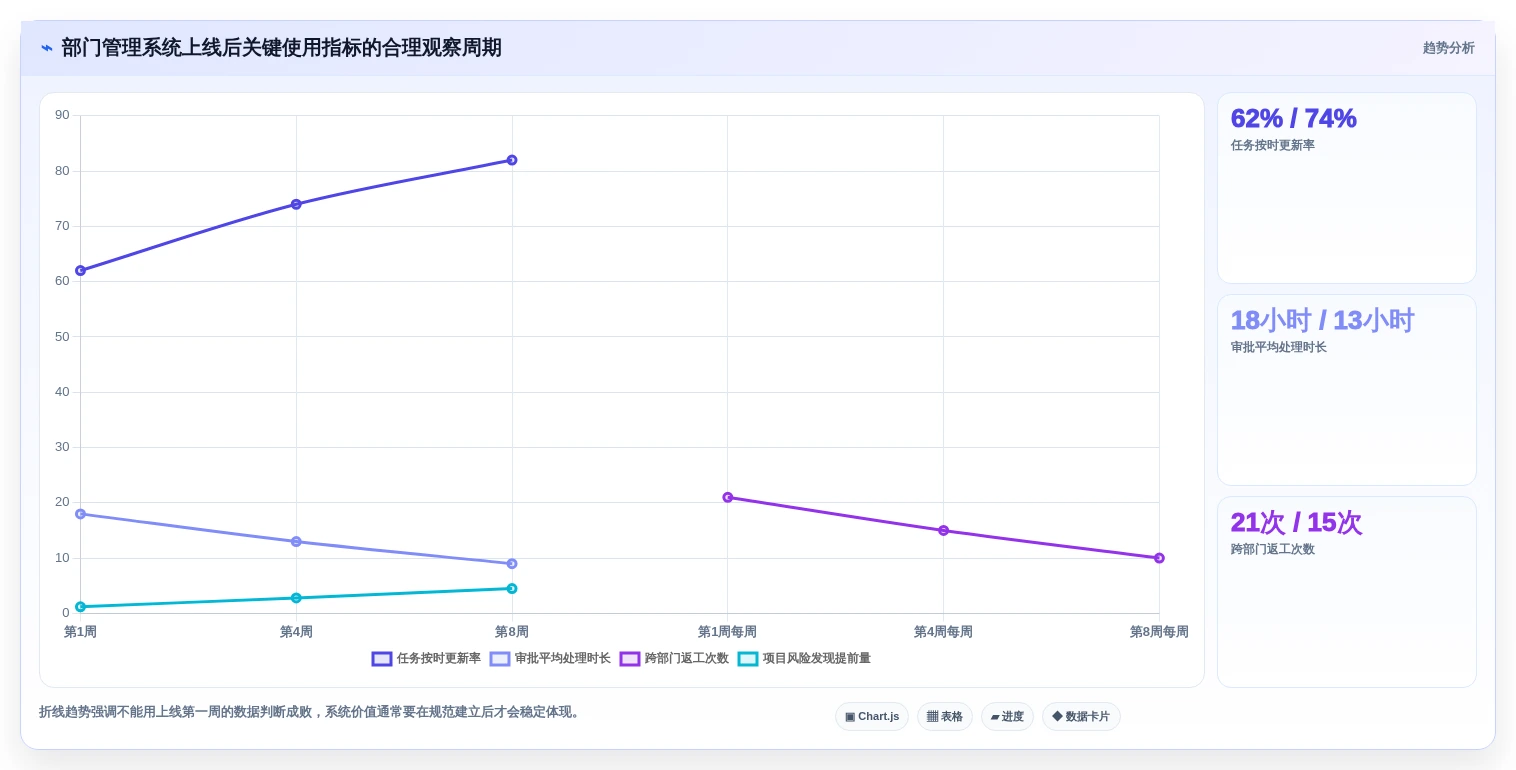The height and width of the screenshot is (770, 1516).
Task: Click the 进度 tag
Action: point(1007,717)
